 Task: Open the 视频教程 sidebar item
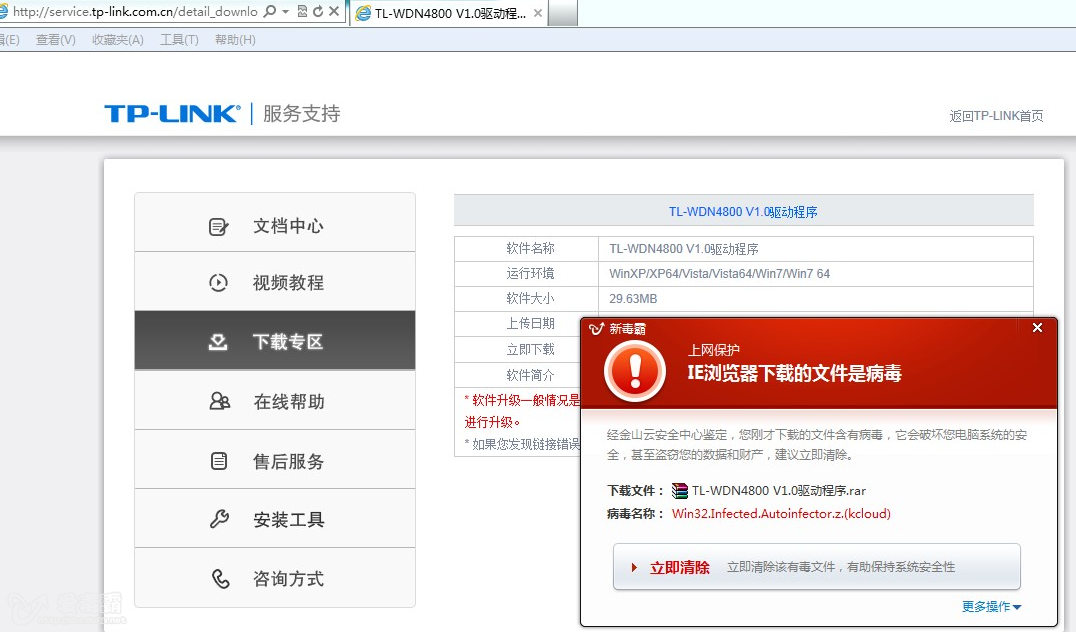tap(275, 282)
